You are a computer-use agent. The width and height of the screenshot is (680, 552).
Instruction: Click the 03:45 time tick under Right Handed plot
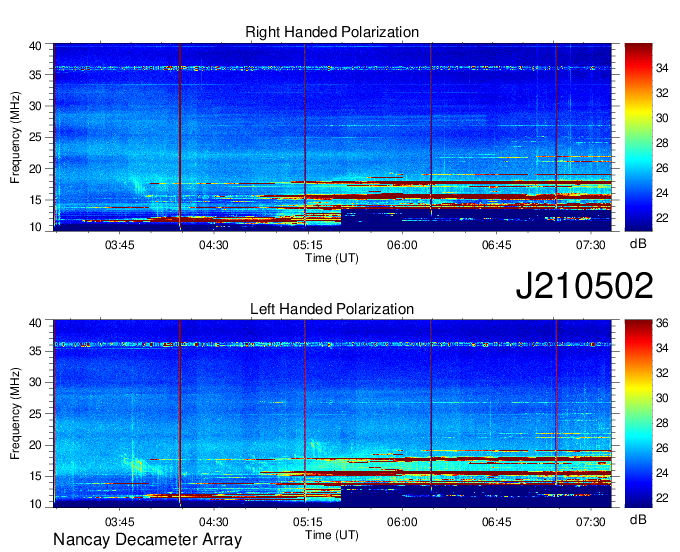point(119,245)
